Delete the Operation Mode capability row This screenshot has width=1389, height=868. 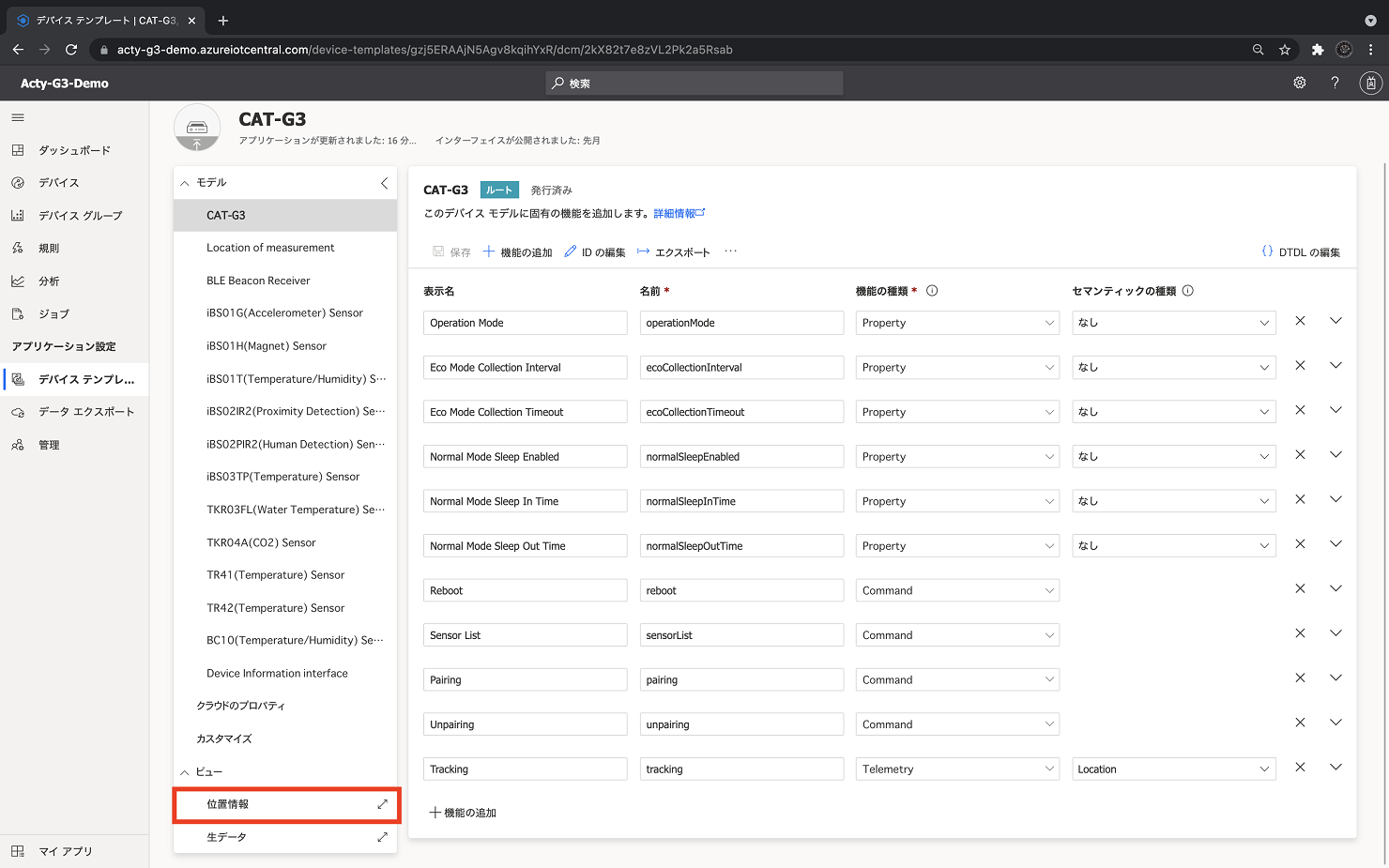tap(1300, 321)
